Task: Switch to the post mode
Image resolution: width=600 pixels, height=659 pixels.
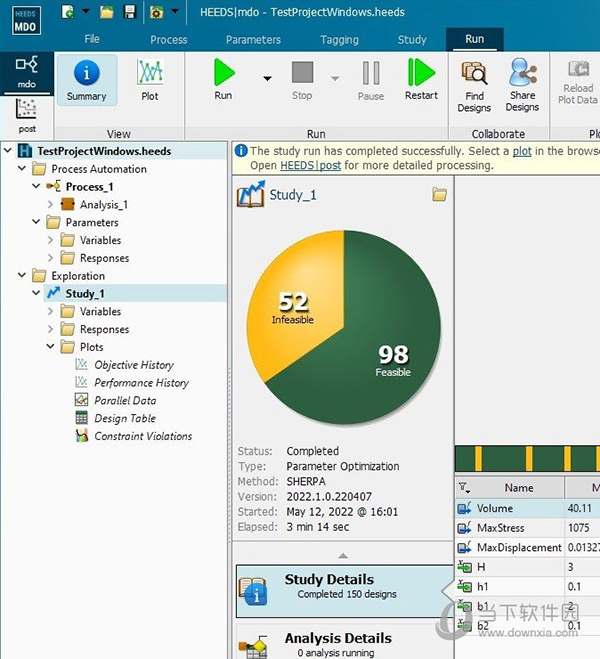Action: pyautogui.click(x=26, y=116)
